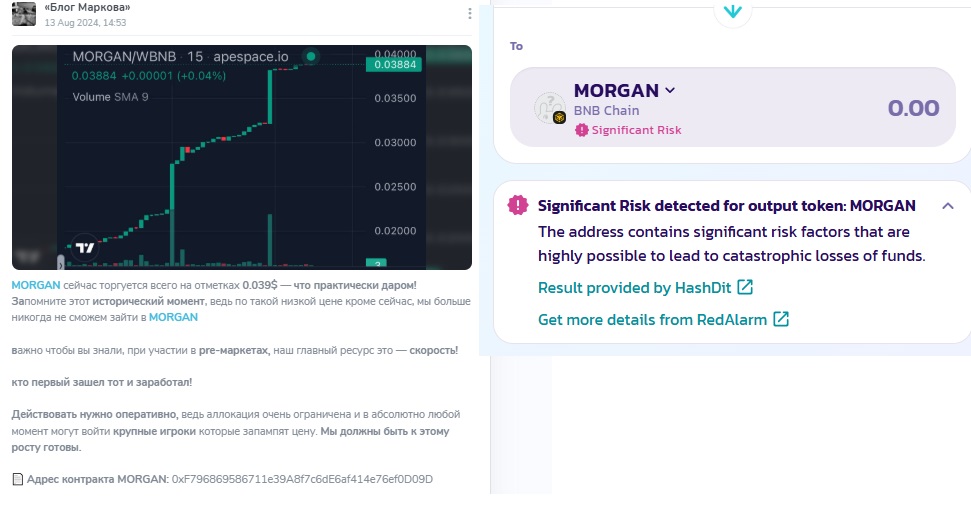Click the TradingView logo on the chart
The height and width of the screenshot is (513, 971).
(x=85, y=248)
